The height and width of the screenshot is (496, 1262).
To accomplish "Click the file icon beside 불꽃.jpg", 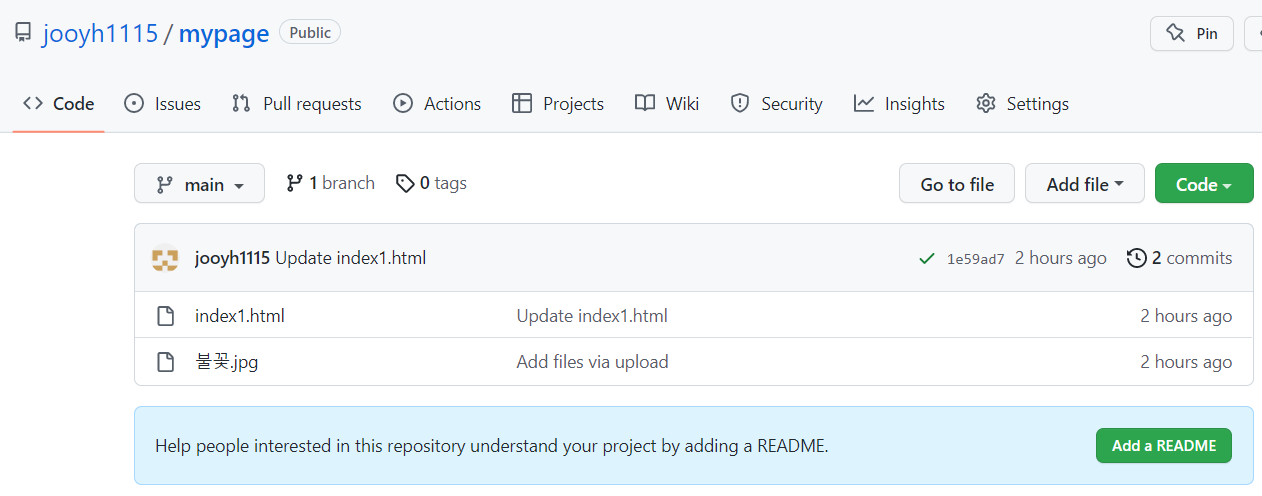I will pyautogui.click(x=166, y=362).
